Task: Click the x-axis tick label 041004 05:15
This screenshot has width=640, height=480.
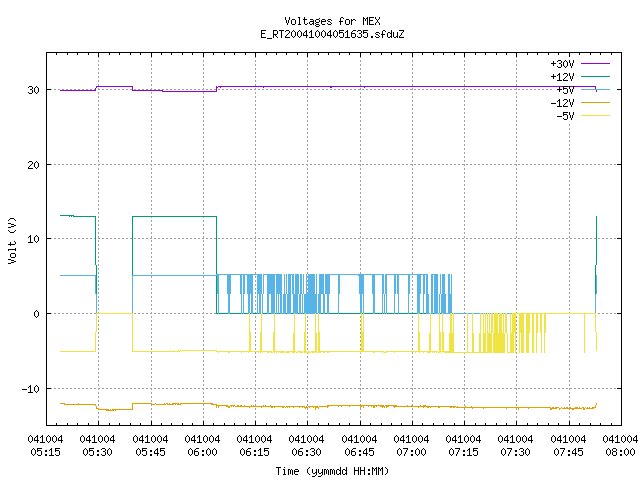Action: coord(45,446)
